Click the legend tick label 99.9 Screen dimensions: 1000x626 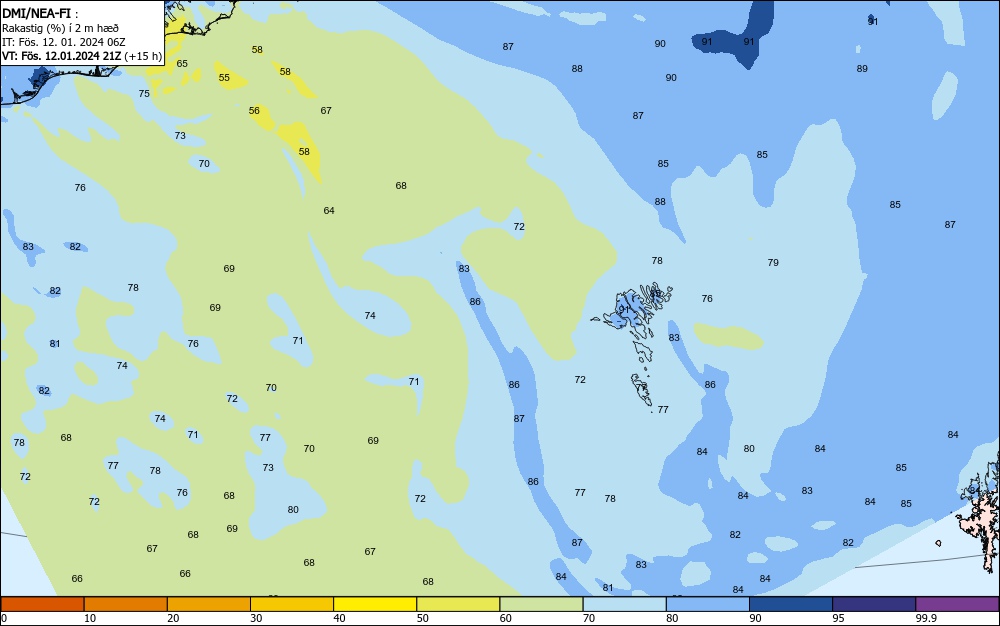coord(925,618)
